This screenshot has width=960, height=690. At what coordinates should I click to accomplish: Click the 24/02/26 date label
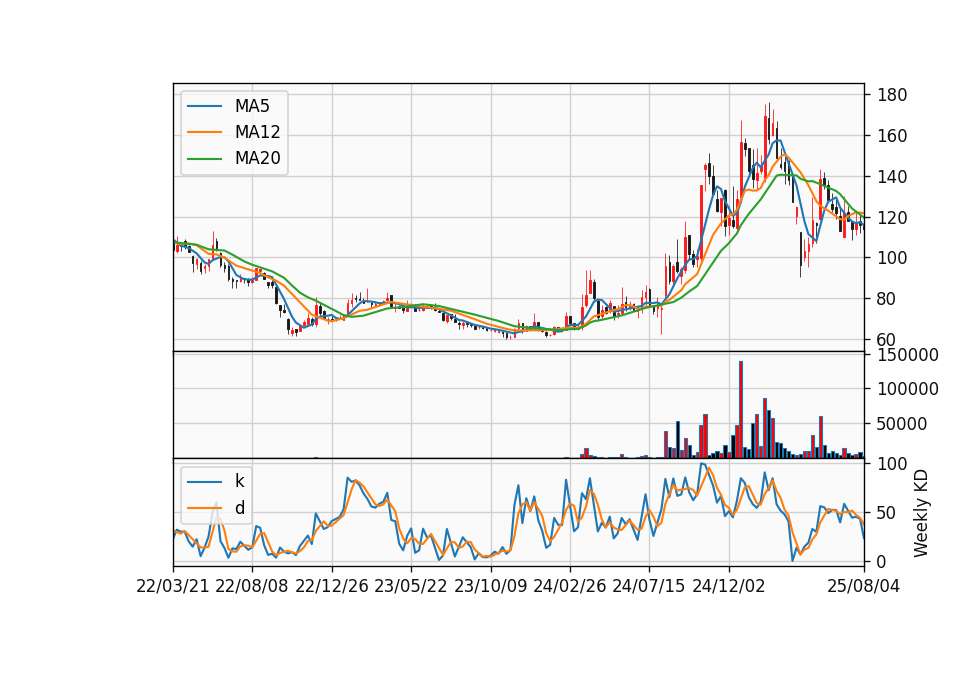569,586
